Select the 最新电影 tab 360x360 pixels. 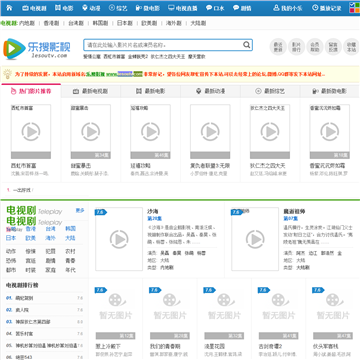coord(150,91)
